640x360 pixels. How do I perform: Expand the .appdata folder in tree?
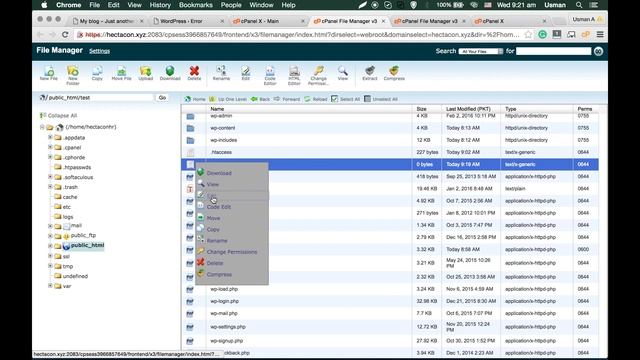tap(50, 138)
